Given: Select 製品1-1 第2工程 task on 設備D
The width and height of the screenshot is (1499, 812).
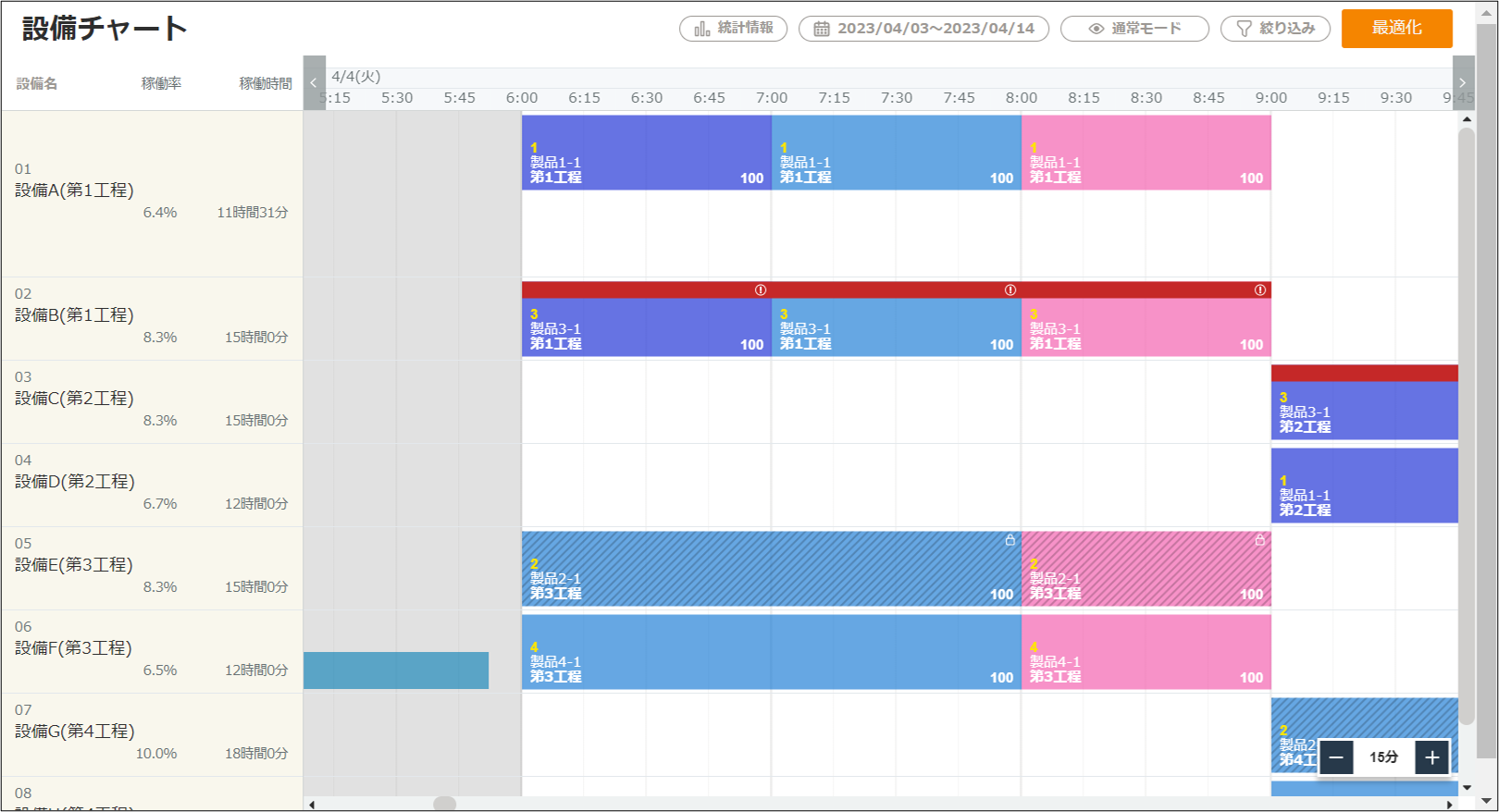Looking at the screenshot, I should coord(1365,486).
